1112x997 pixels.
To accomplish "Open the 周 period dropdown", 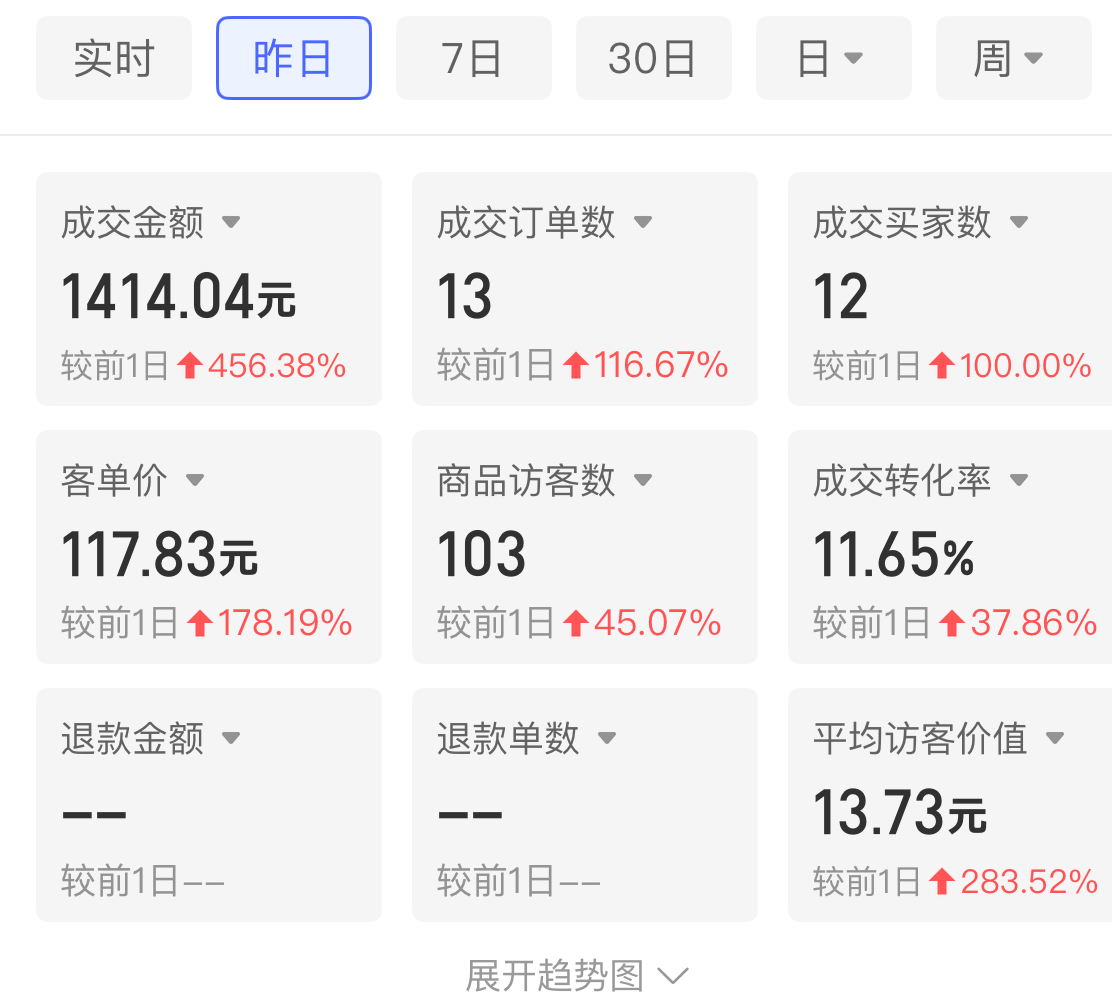I will point(1014,58).
